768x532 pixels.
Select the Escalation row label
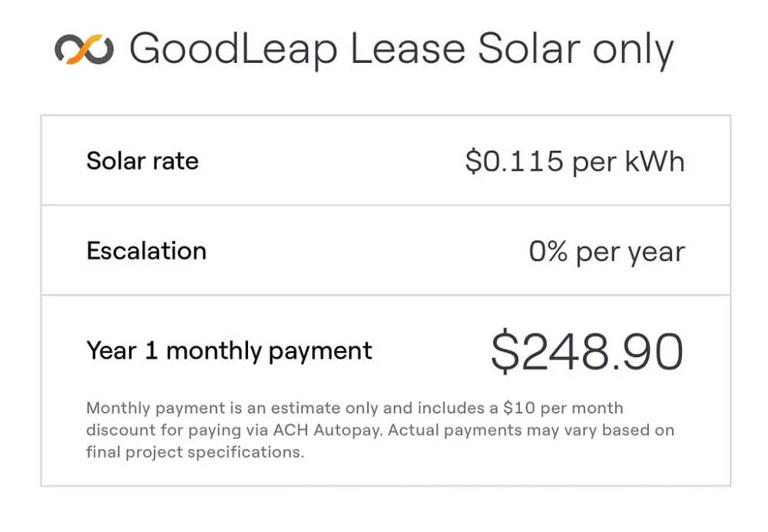point(146,250)
